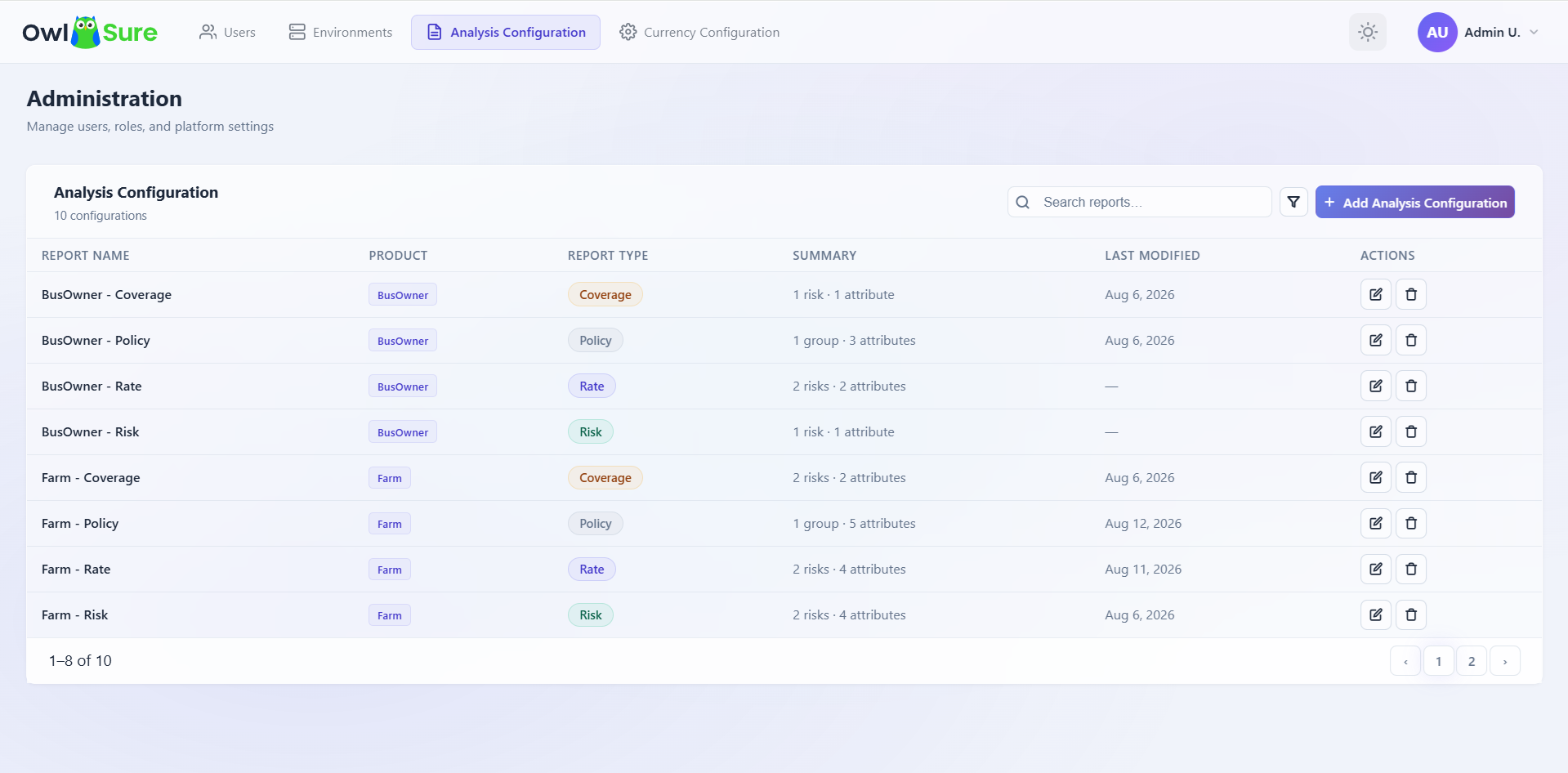
Task: Edit the BusOwner - Policy configuration
Action: [1376, 340]
